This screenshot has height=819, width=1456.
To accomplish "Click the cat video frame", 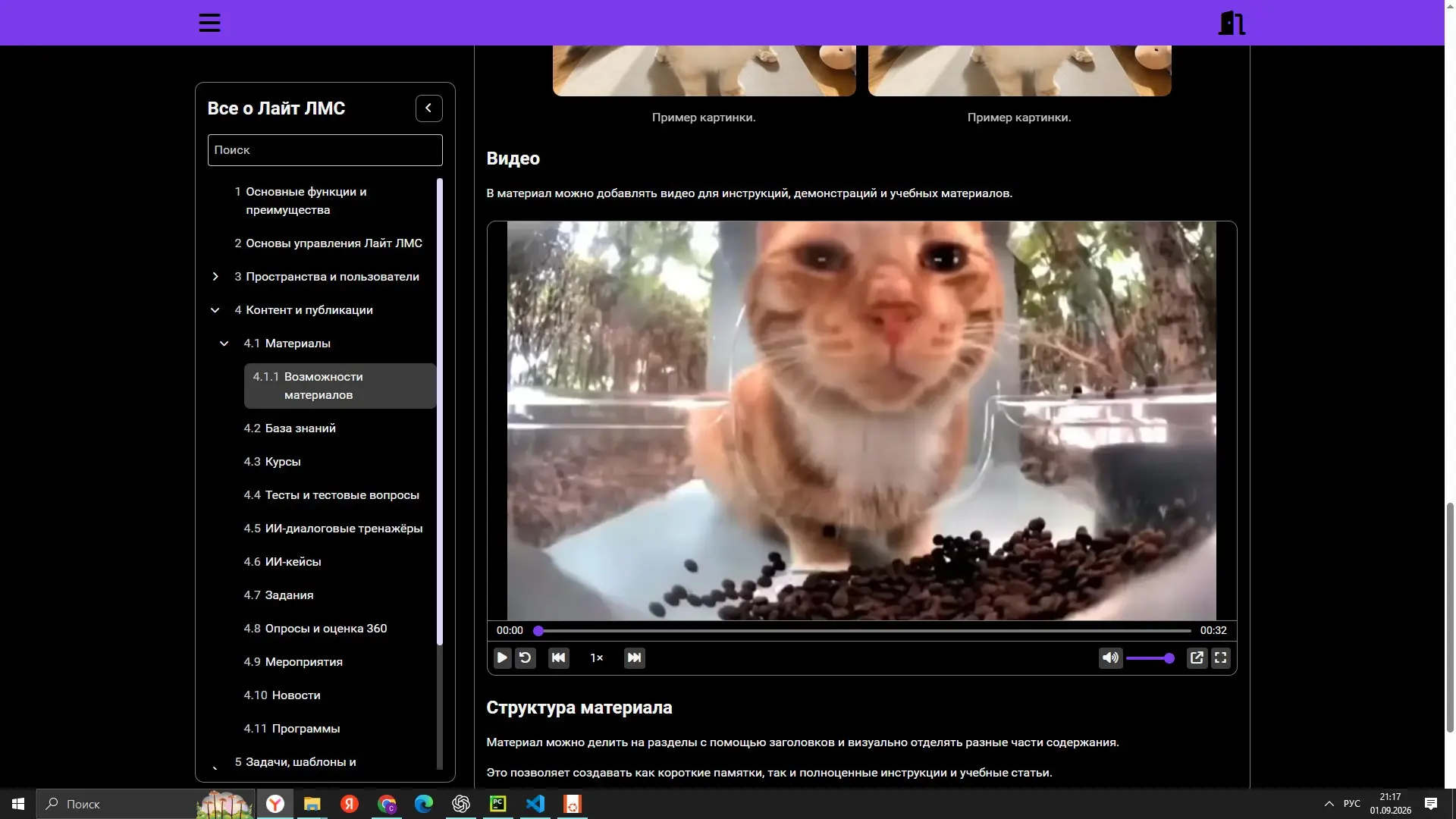I will tap(861, 421).
